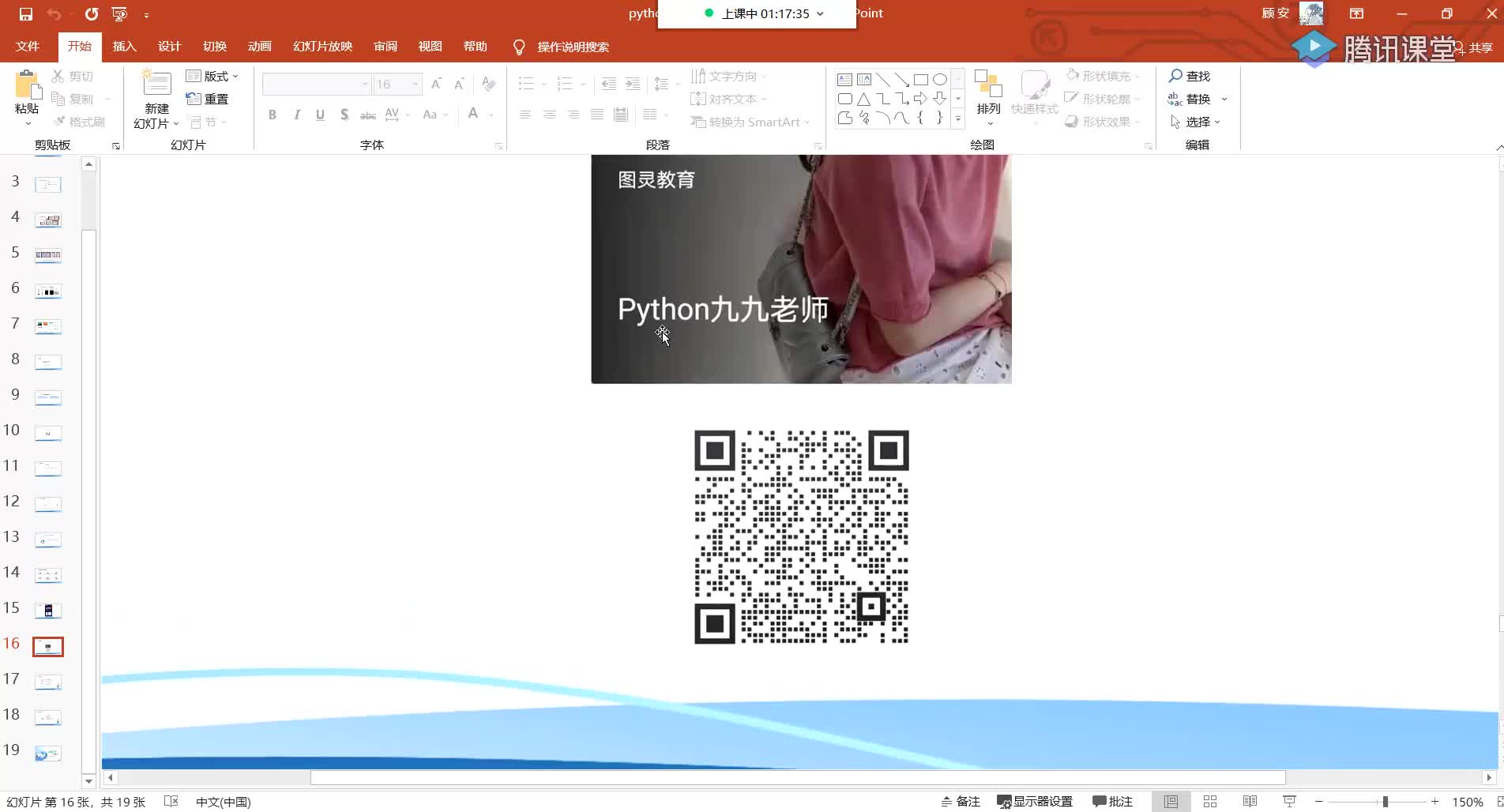The width and height of the screenshot is (1504, 812).
Task: Select slide 5 thumbnail
Action: [x=48, y=255]
